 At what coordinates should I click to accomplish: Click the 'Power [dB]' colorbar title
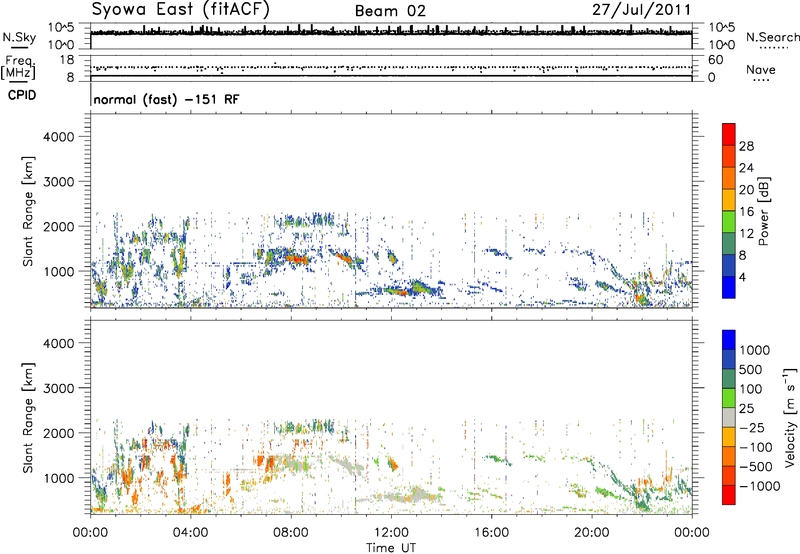click(763, 211)
